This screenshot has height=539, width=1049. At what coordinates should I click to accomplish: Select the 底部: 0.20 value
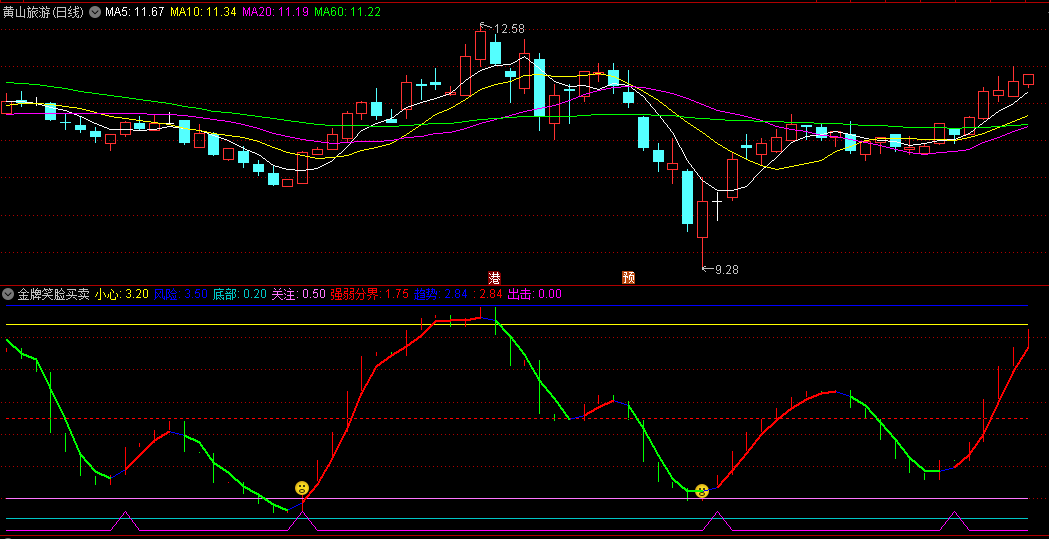click(240, 294)
